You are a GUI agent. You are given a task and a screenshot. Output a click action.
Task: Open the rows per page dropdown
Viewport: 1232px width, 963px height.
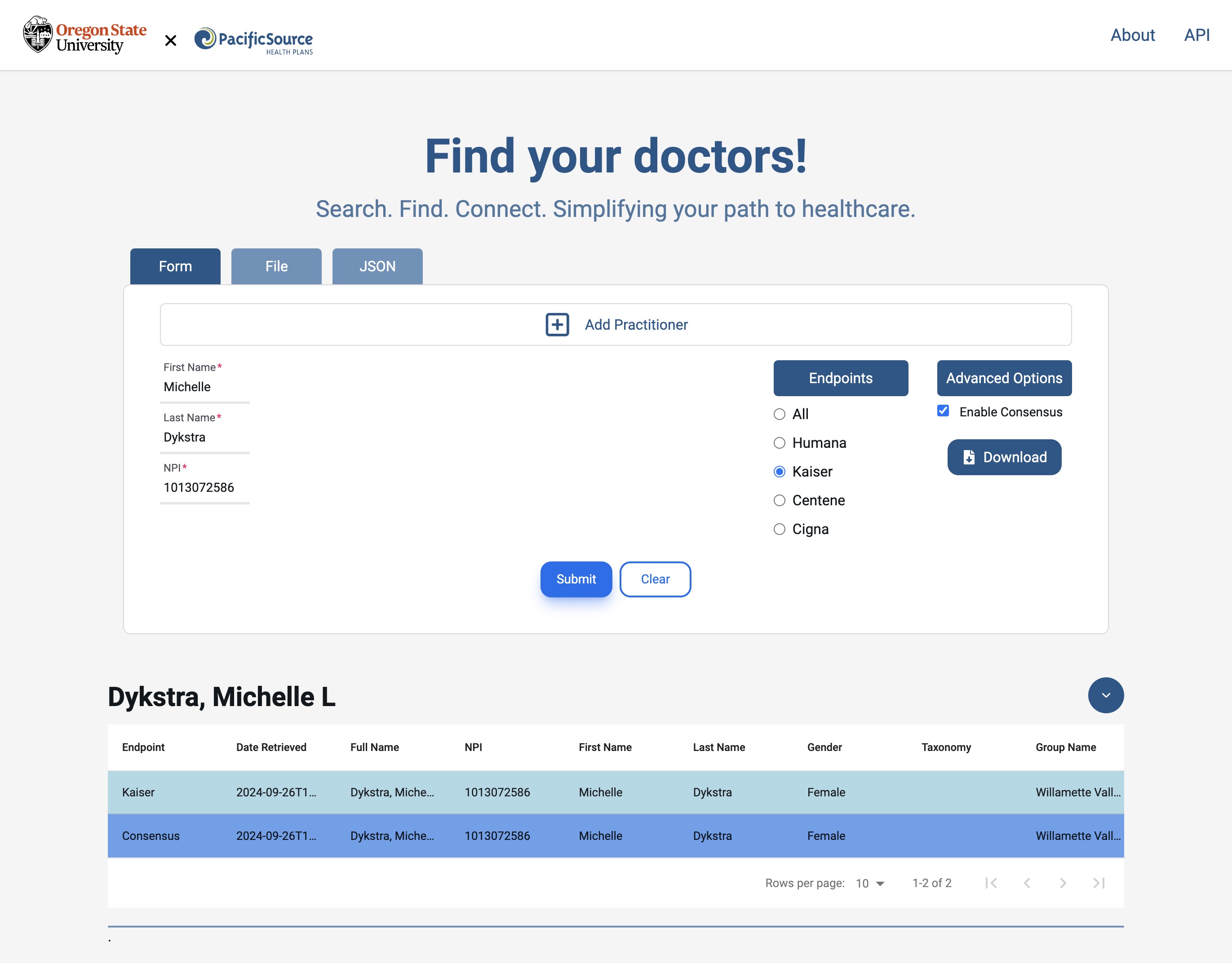point(870,883)
